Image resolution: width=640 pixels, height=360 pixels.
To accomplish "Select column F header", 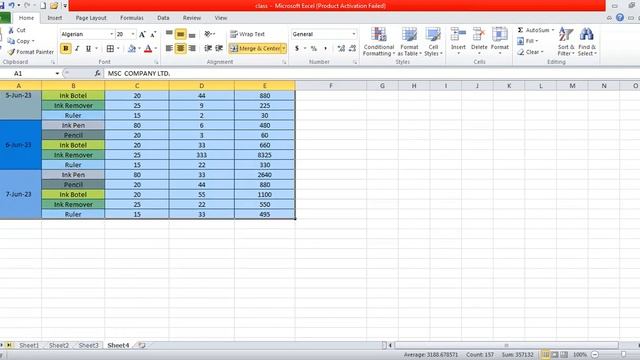I will (331, 86).
